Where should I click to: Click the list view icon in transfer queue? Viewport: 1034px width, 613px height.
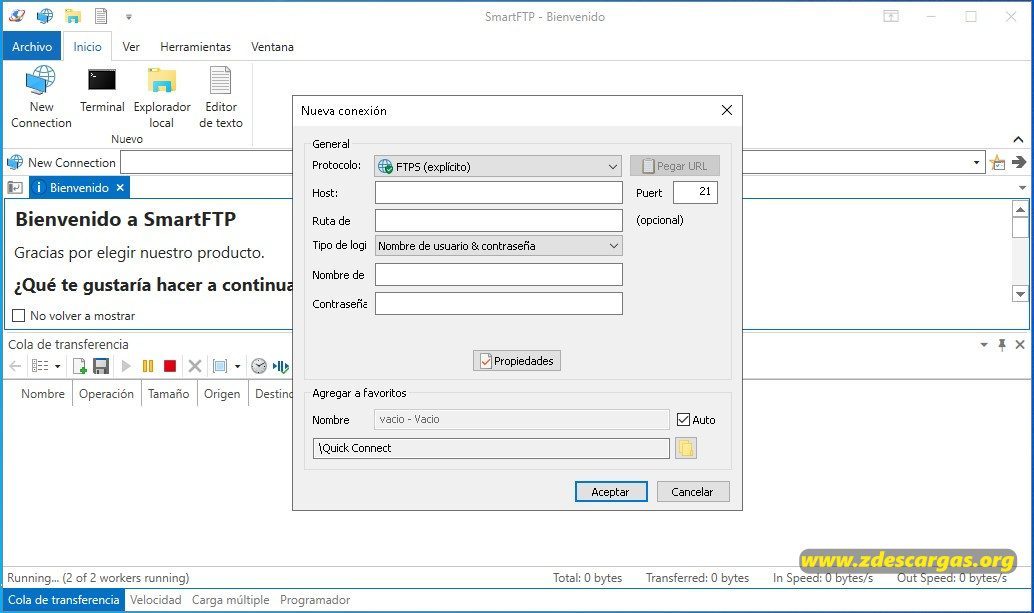[x=40, y=366]
